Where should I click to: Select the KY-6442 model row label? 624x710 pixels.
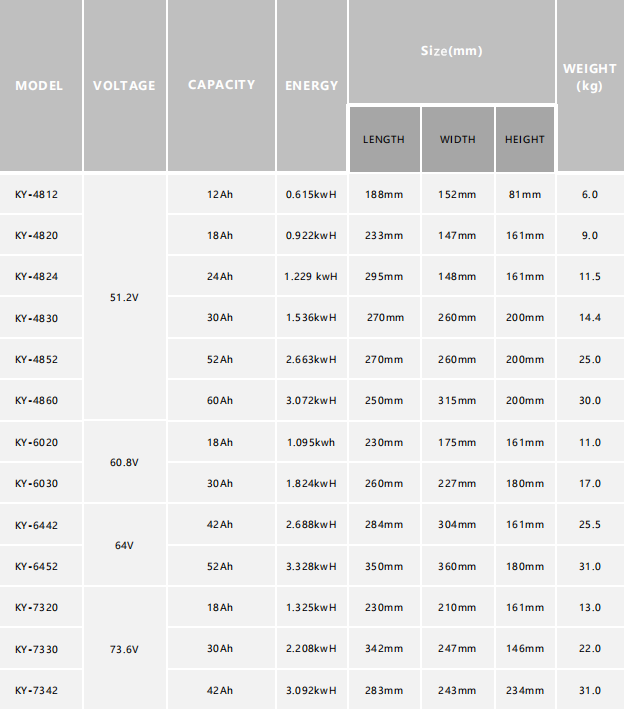37,525
